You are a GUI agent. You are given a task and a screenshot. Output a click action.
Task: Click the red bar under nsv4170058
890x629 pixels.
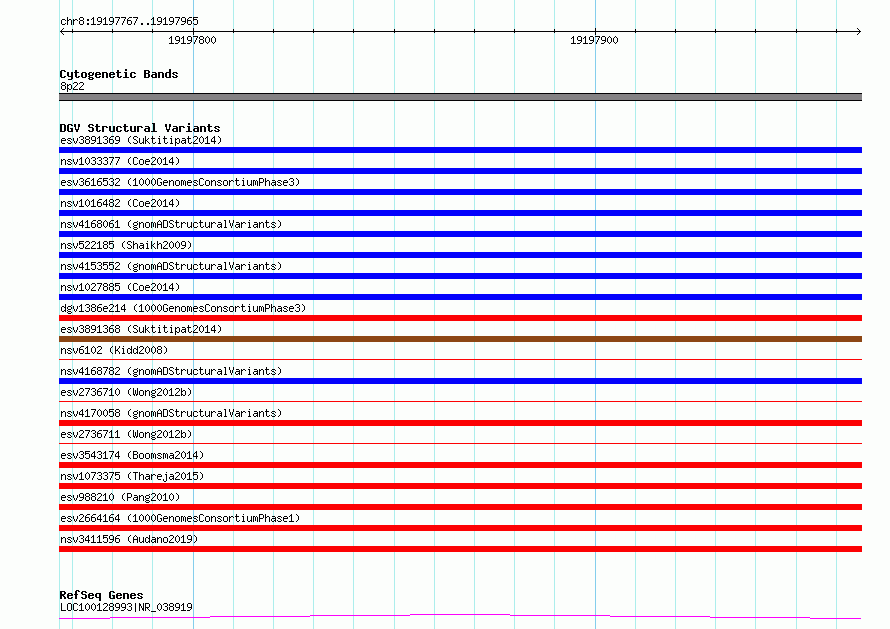point(460,423)
